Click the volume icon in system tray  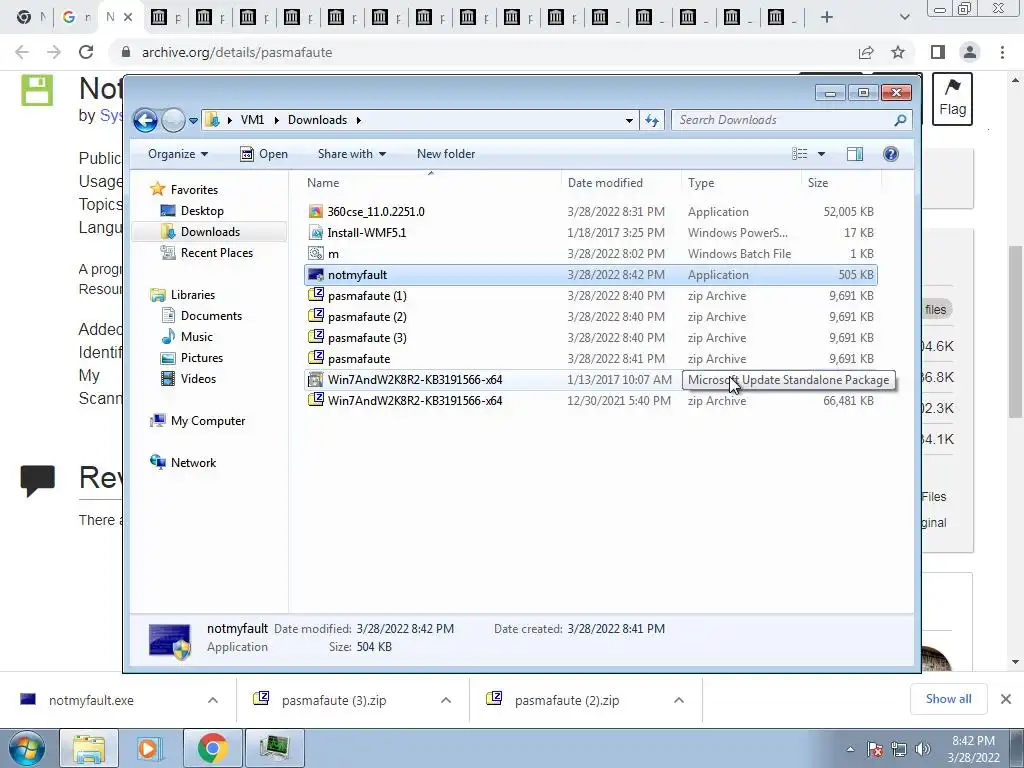(x=923, y=749)
